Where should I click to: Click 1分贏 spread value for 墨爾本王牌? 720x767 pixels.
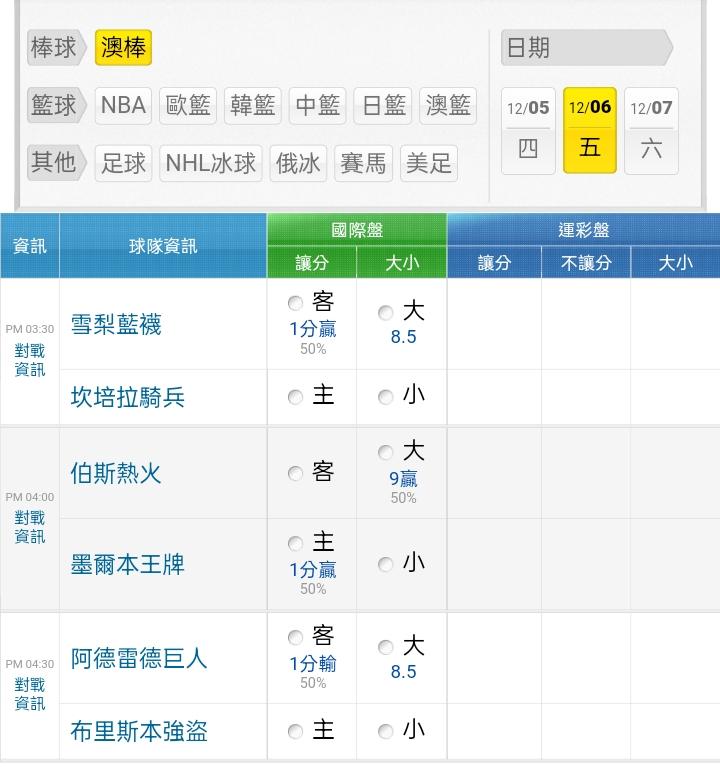point(313,570)
